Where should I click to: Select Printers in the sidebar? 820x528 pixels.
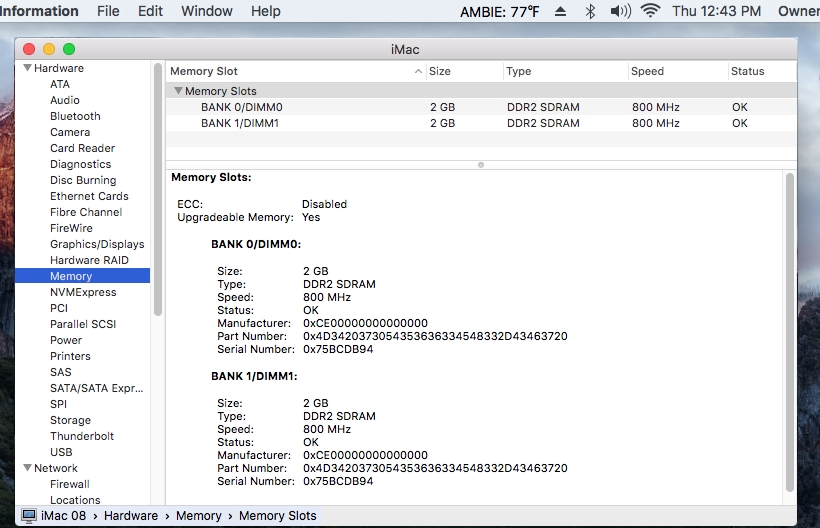tap(70, 357)
